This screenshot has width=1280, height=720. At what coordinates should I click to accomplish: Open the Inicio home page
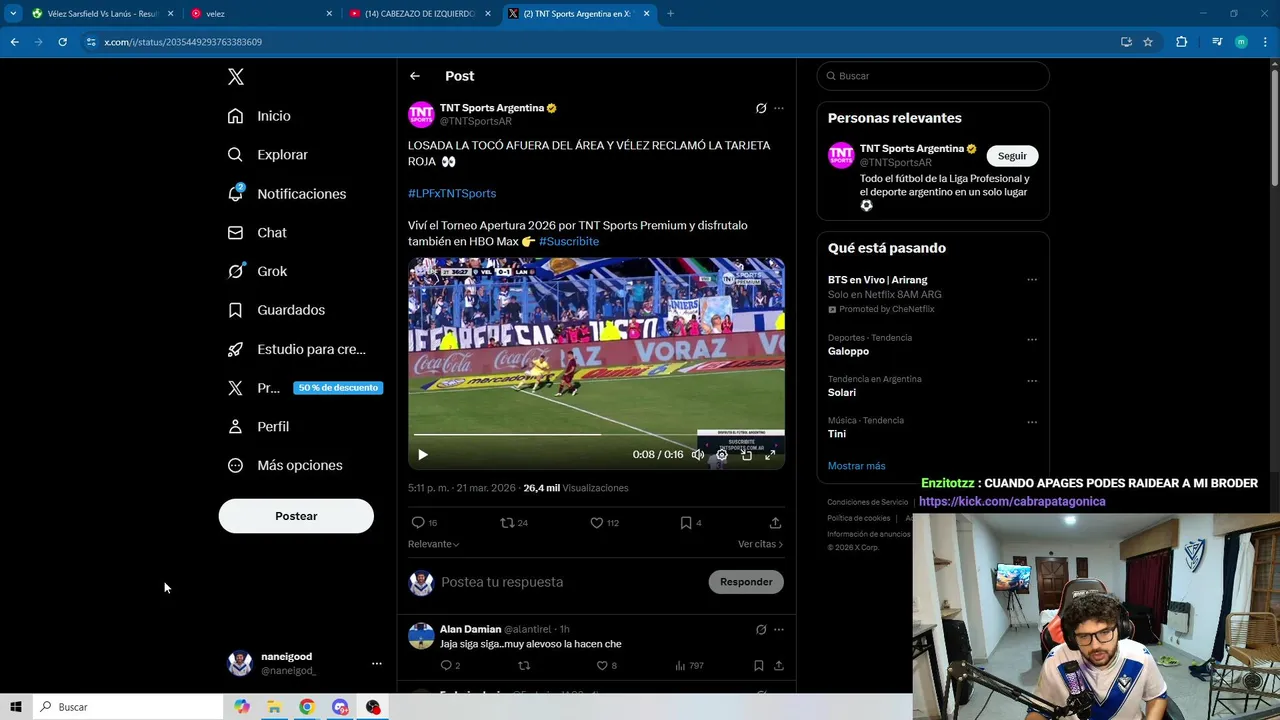pyautogui.click(x=259, y=116)
